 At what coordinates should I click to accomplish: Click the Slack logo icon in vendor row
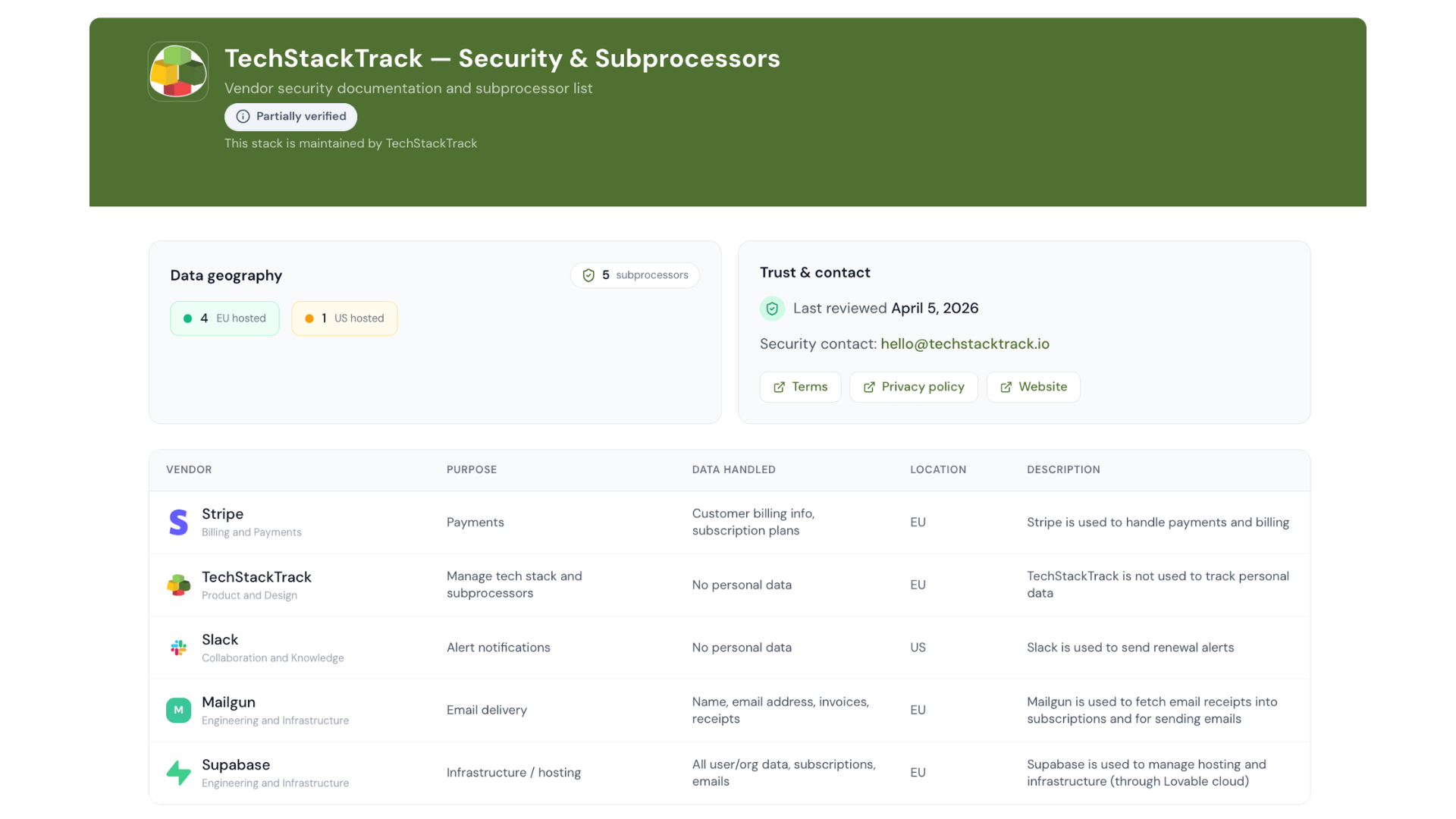pyautogui.click(x=178, y=648)
